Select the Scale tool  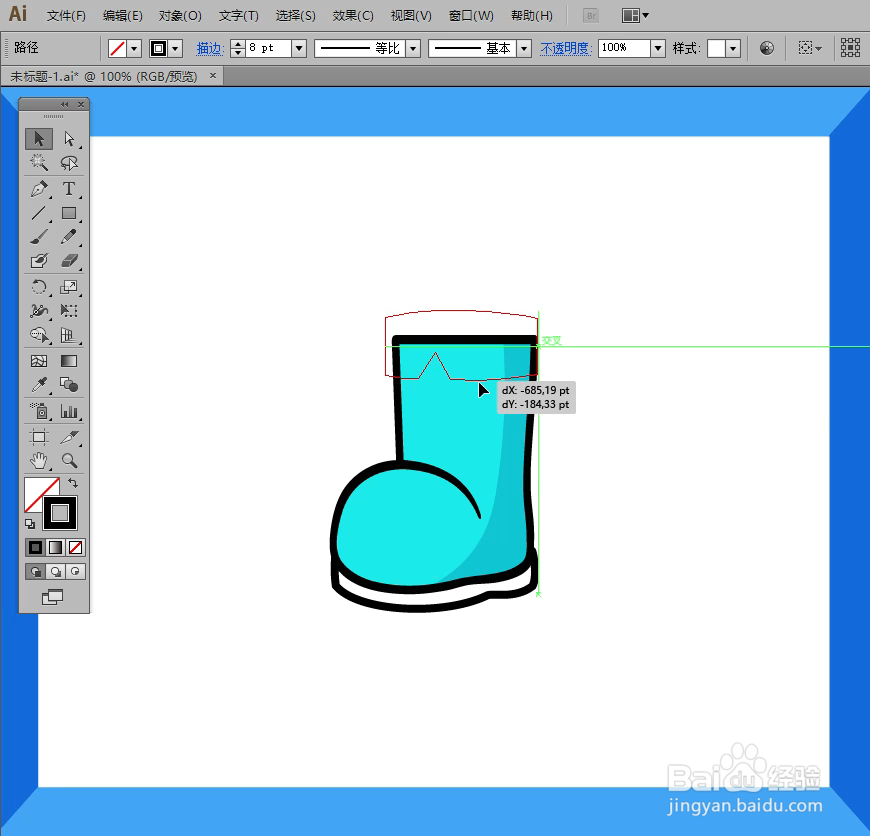point(69,287)
